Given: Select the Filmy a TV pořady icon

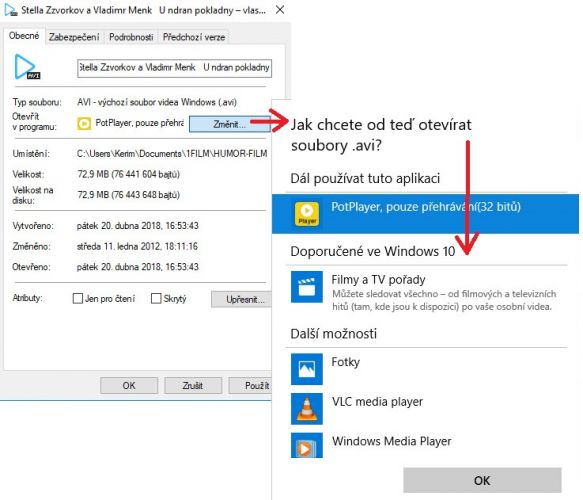Looking at the screenshot, I should (x=307, y=287).
